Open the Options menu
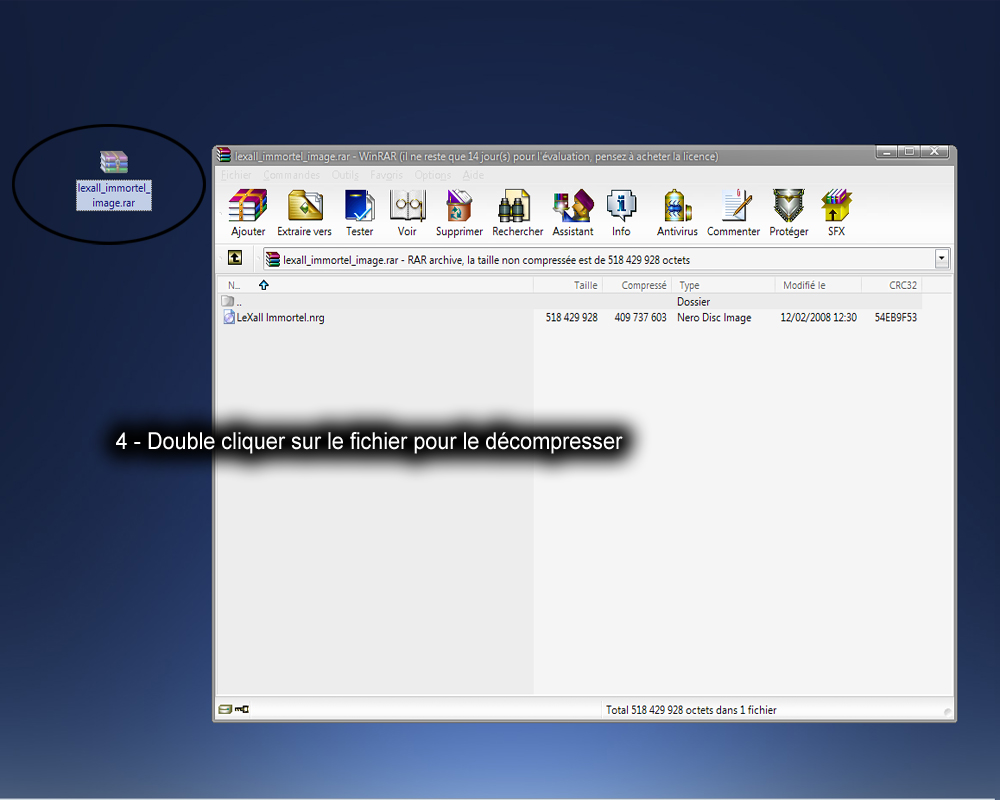 point(432,175)
